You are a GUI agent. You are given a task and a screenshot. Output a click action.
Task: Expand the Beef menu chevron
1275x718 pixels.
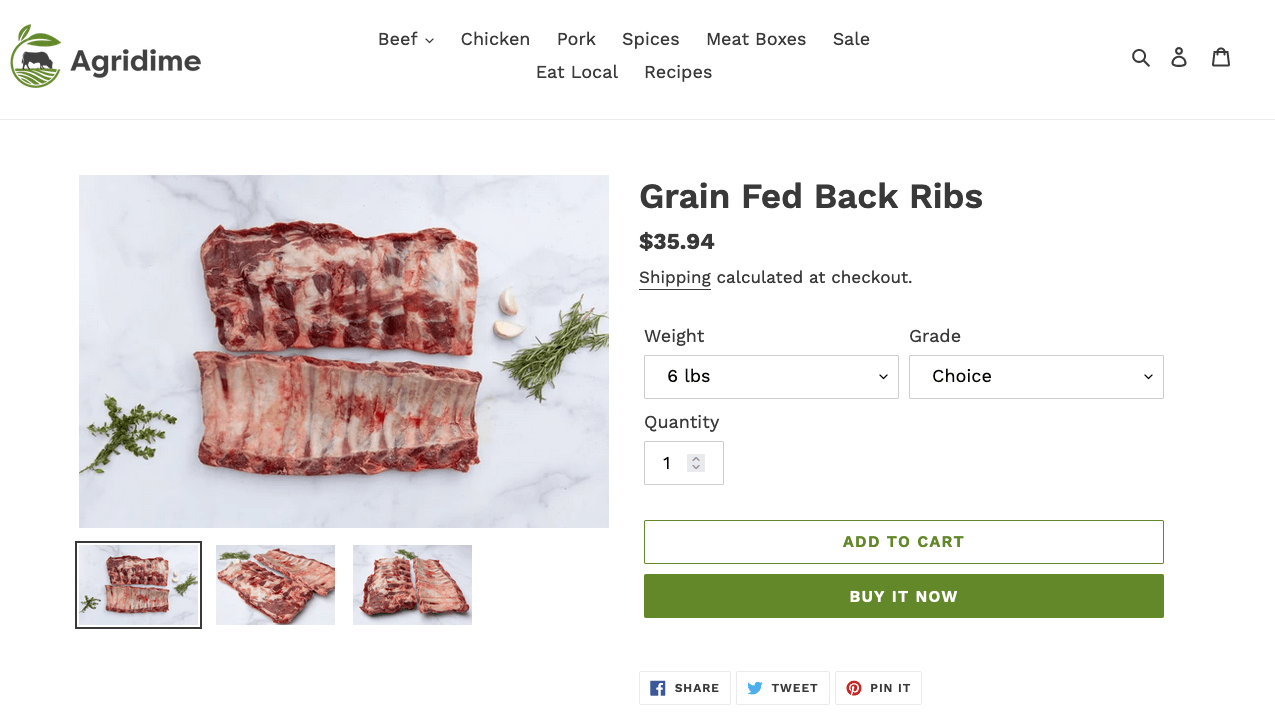pyautogui.click(x=430, y=40)
